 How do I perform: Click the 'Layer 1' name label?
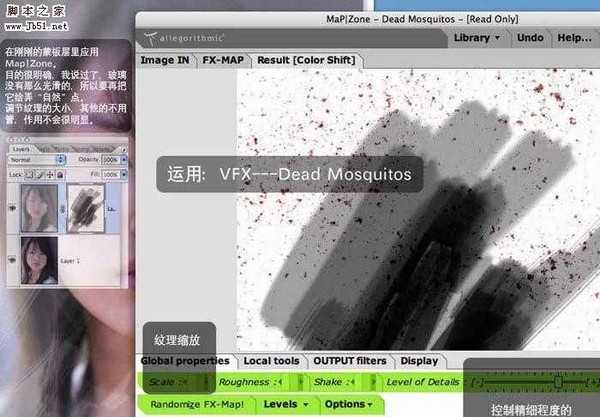70,261
